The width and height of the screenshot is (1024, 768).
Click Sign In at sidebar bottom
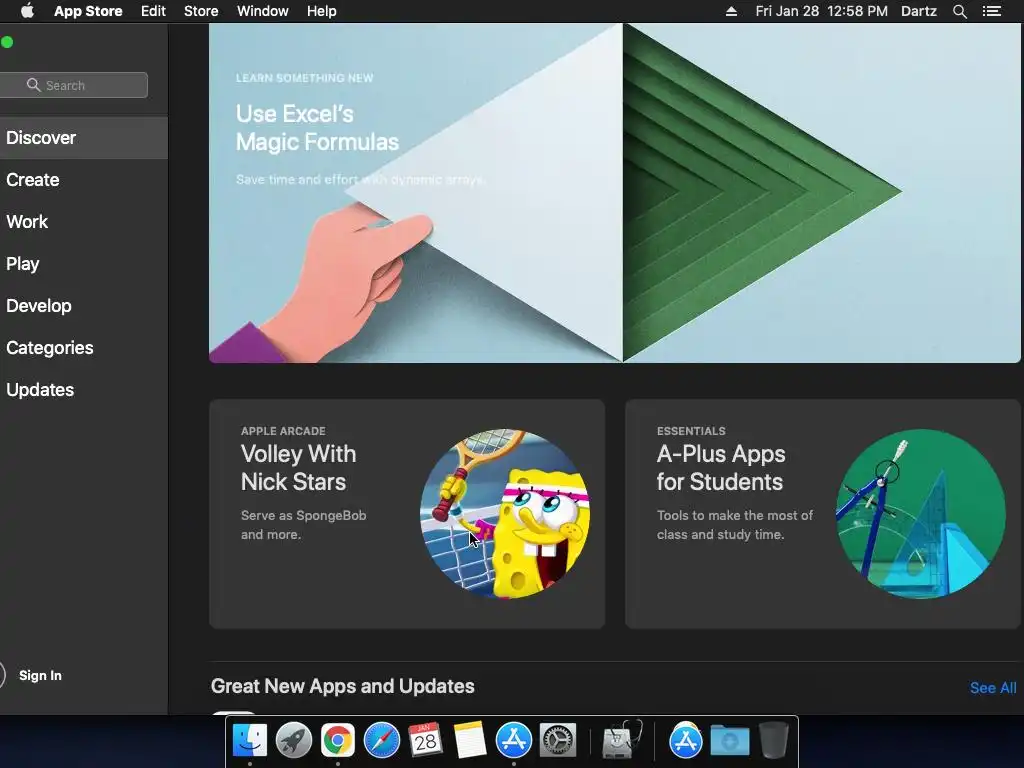(x=40, y=676)
